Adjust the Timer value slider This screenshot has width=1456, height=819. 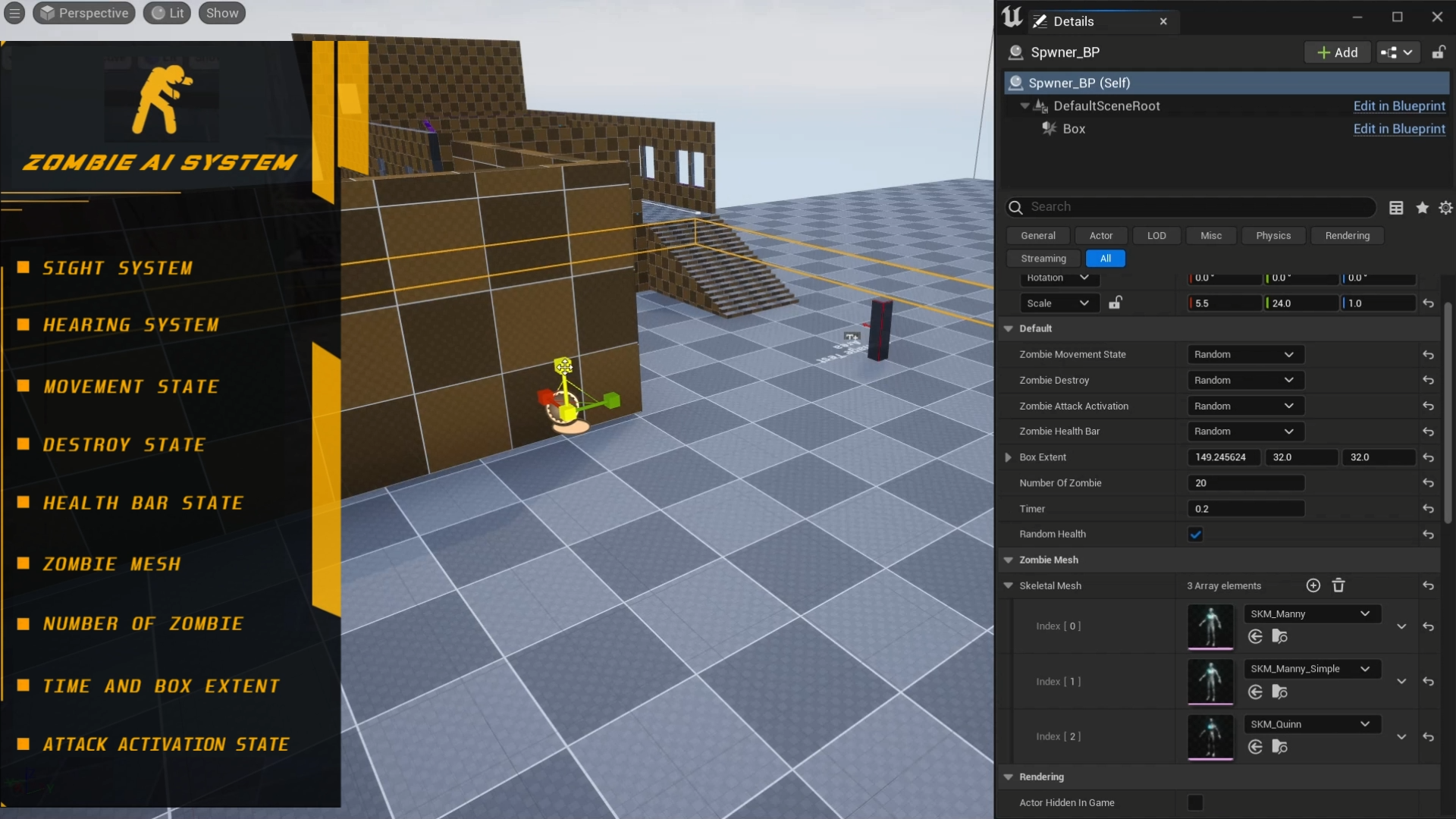pyautogui.click(x=1246, y=509)
